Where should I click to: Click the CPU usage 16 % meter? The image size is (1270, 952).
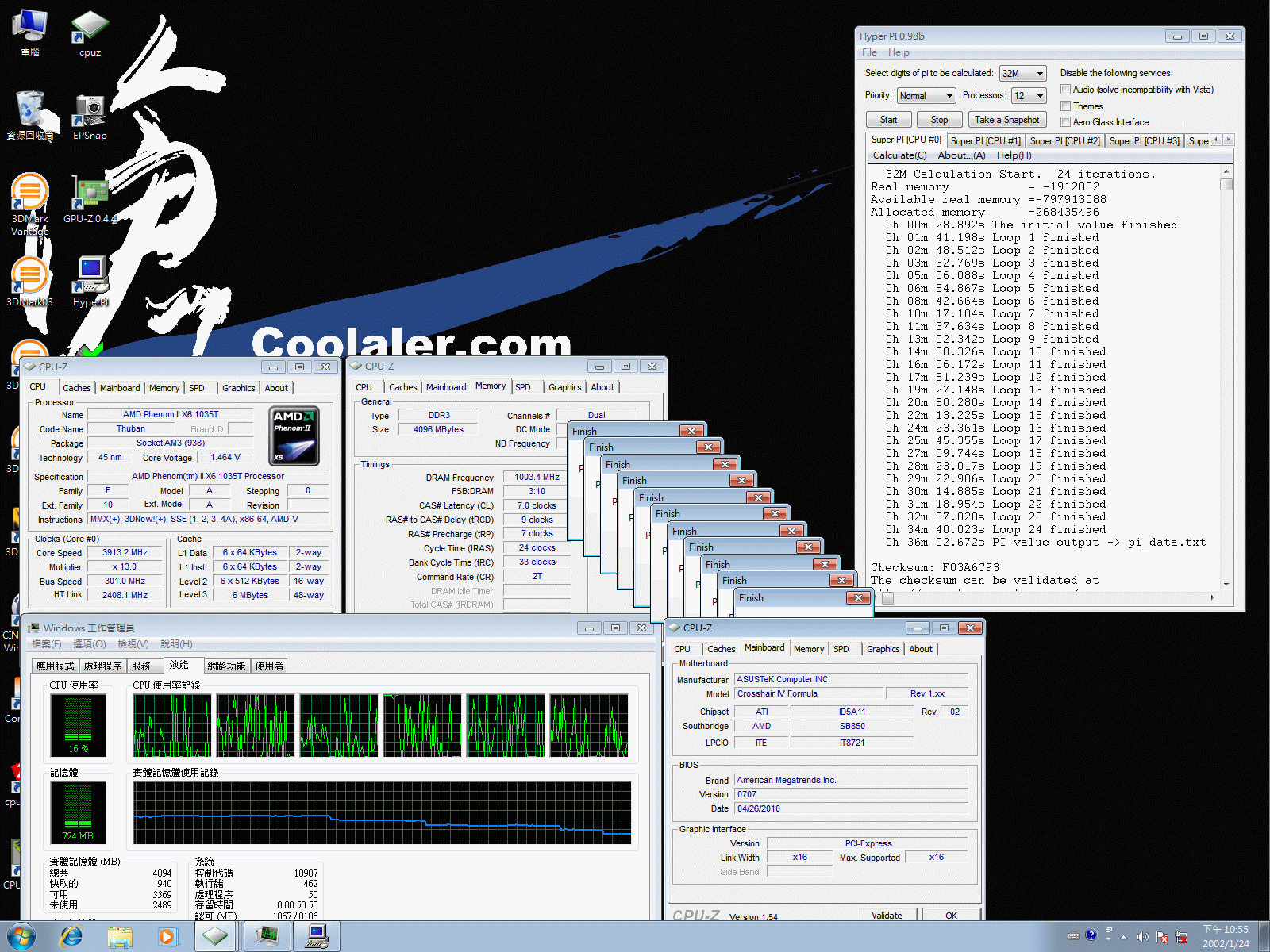click(x=78, y=725)
